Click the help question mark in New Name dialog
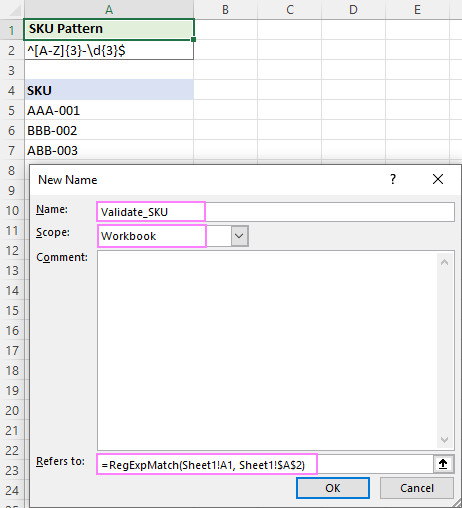The width and height of the screenshot is (462, 508). [393, 179]
